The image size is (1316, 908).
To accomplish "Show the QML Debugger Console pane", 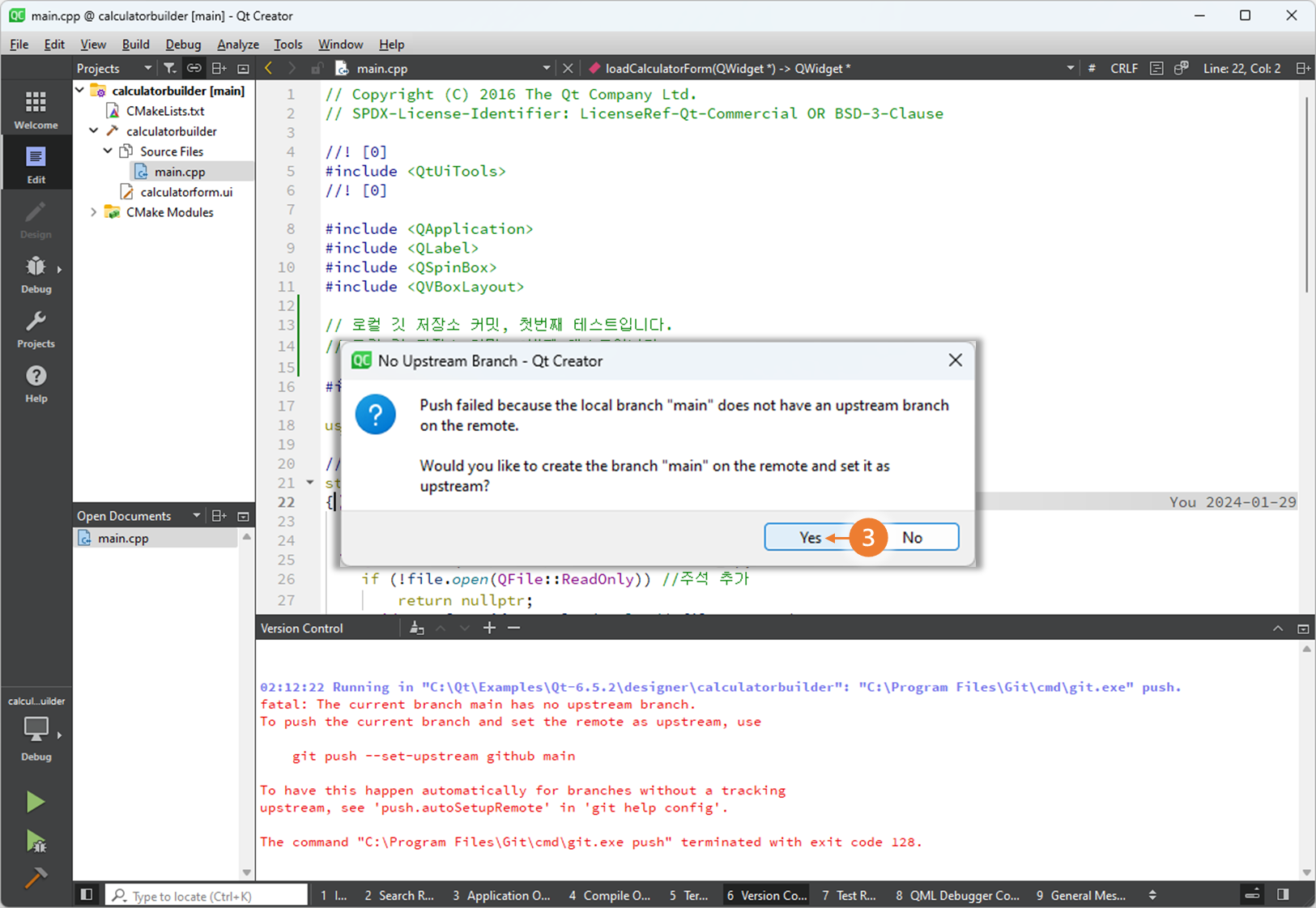I will click(958, 895).
